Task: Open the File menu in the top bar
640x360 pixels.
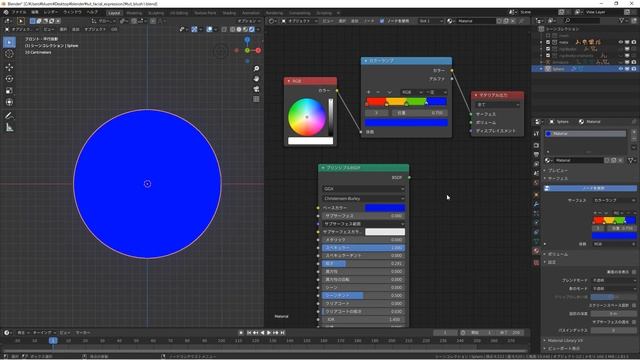Action: pyautogui.click(x=19, y=12)
